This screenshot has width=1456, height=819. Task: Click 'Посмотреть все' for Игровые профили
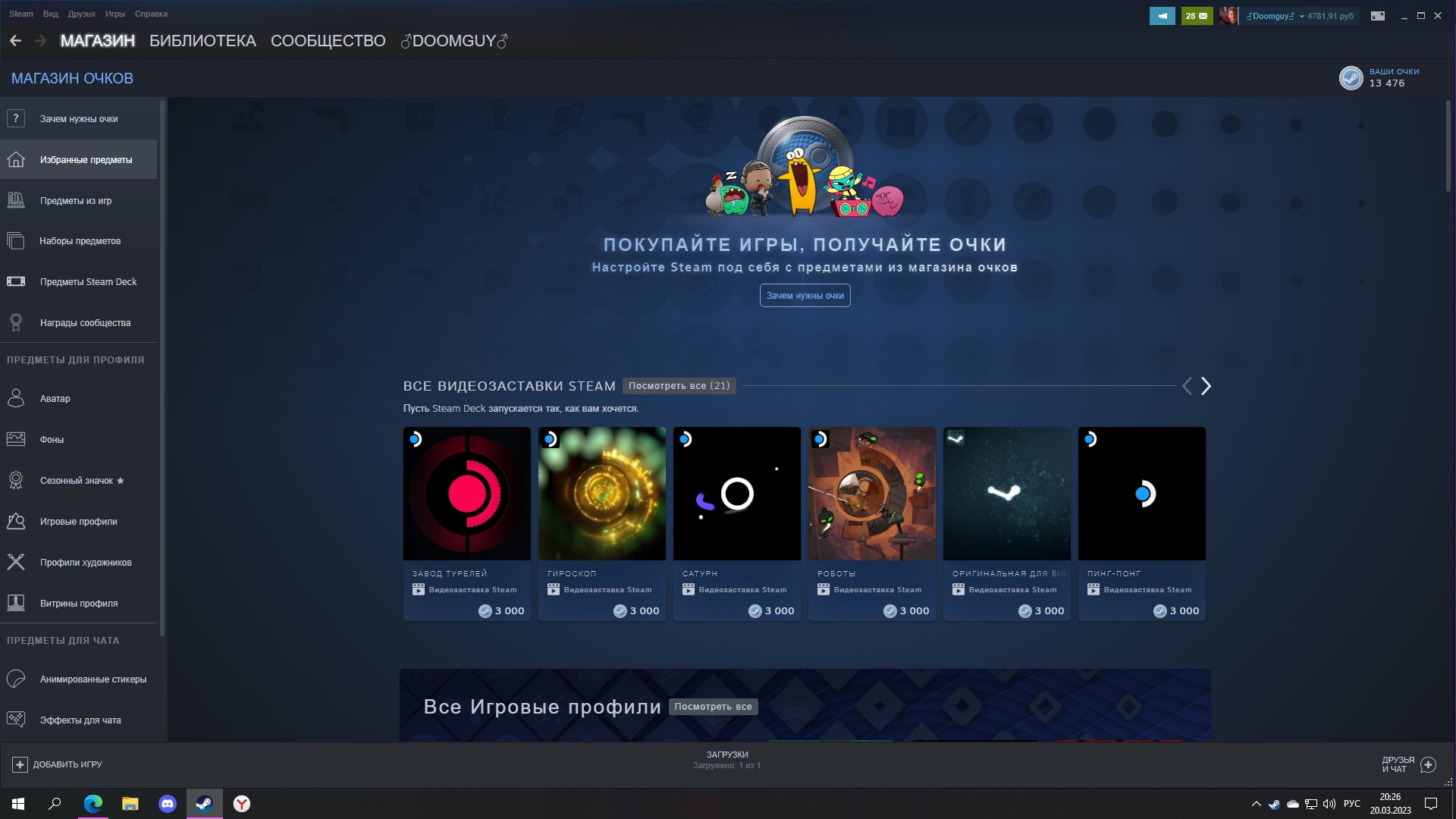click(x=713, y=707)
